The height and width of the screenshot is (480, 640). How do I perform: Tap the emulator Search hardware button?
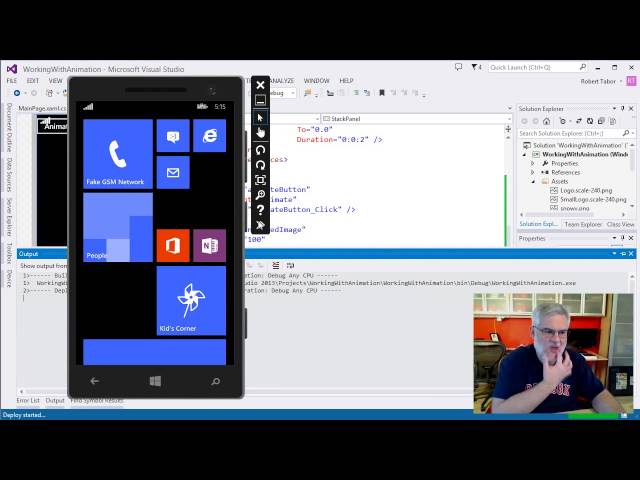coord(216,381)
